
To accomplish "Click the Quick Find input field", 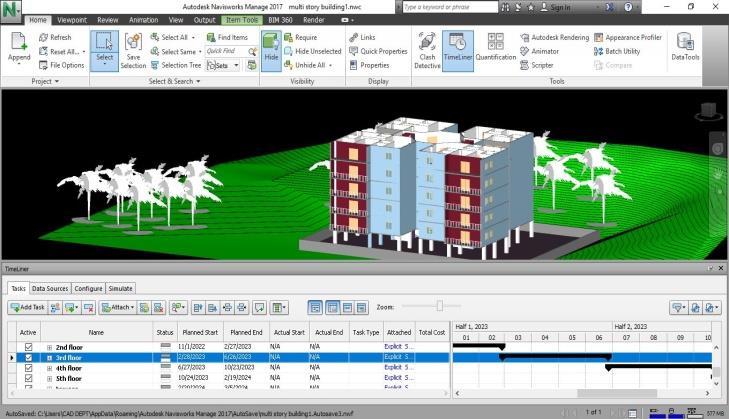I will [226, 51].
